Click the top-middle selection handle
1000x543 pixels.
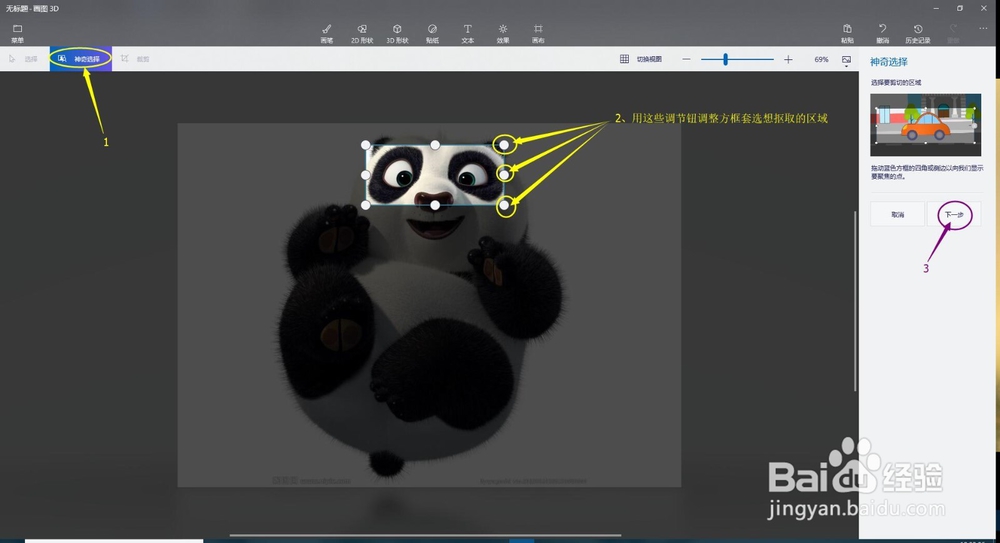click(435, 145)
